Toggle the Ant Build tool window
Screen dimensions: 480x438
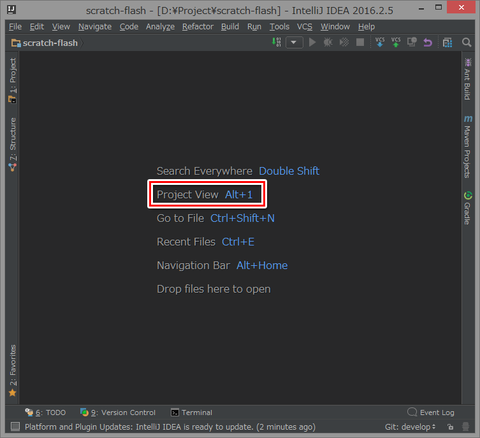468,79
